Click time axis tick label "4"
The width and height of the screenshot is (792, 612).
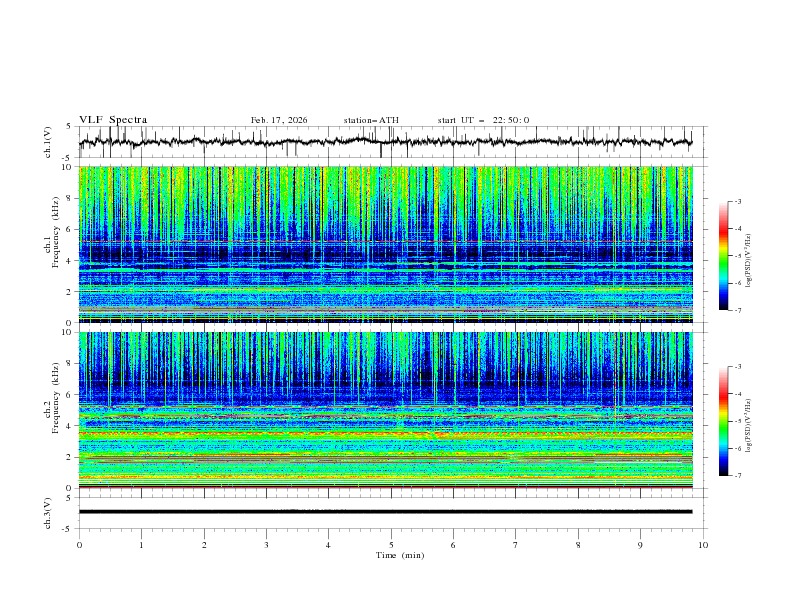pyautogui.click(x=328, y=545)
